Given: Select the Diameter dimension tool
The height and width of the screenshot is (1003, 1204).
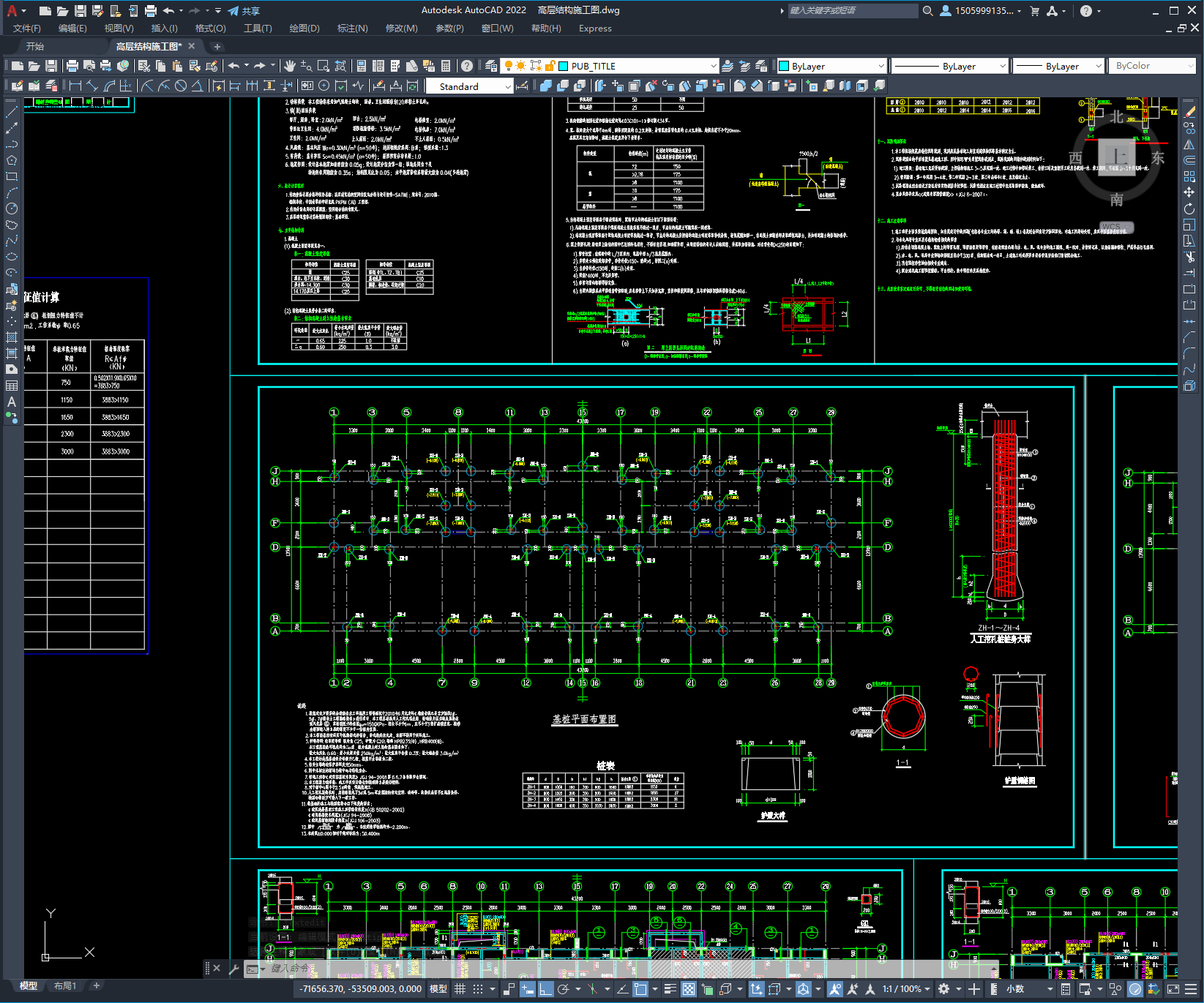Looking at the screenshot, I should (181, 86).
